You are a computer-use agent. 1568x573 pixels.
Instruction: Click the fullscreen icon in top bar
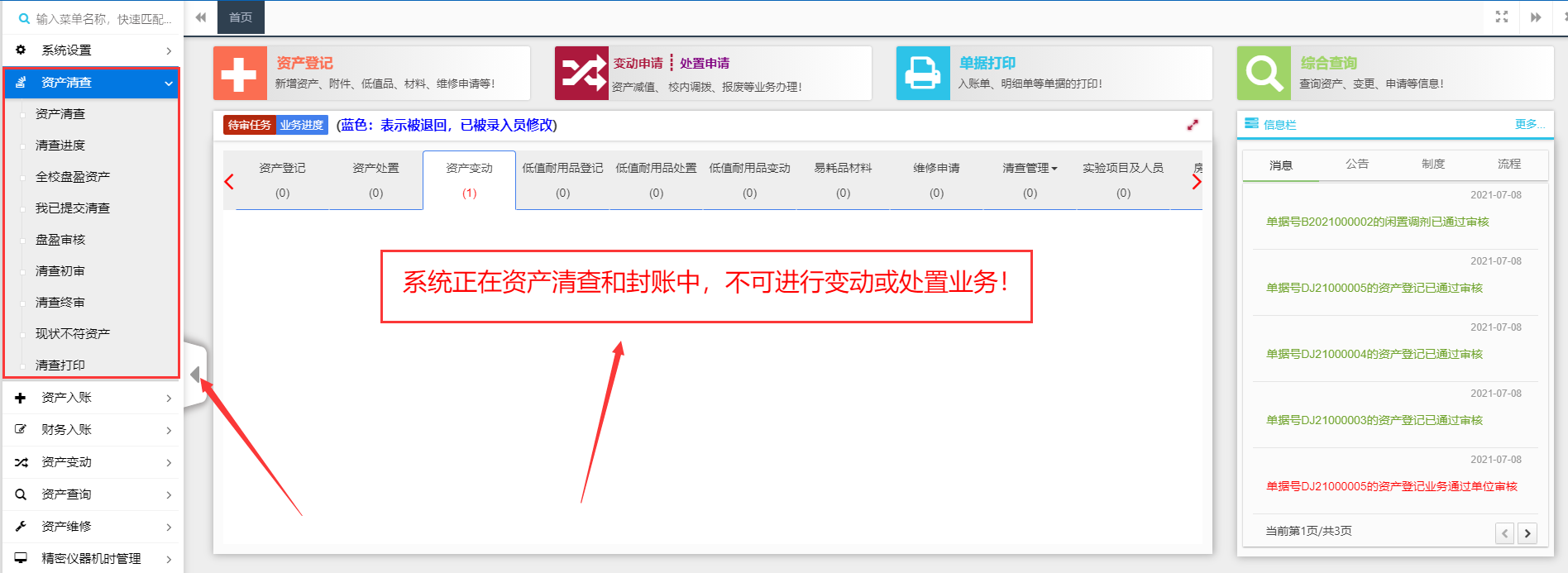click(1502, 17)
